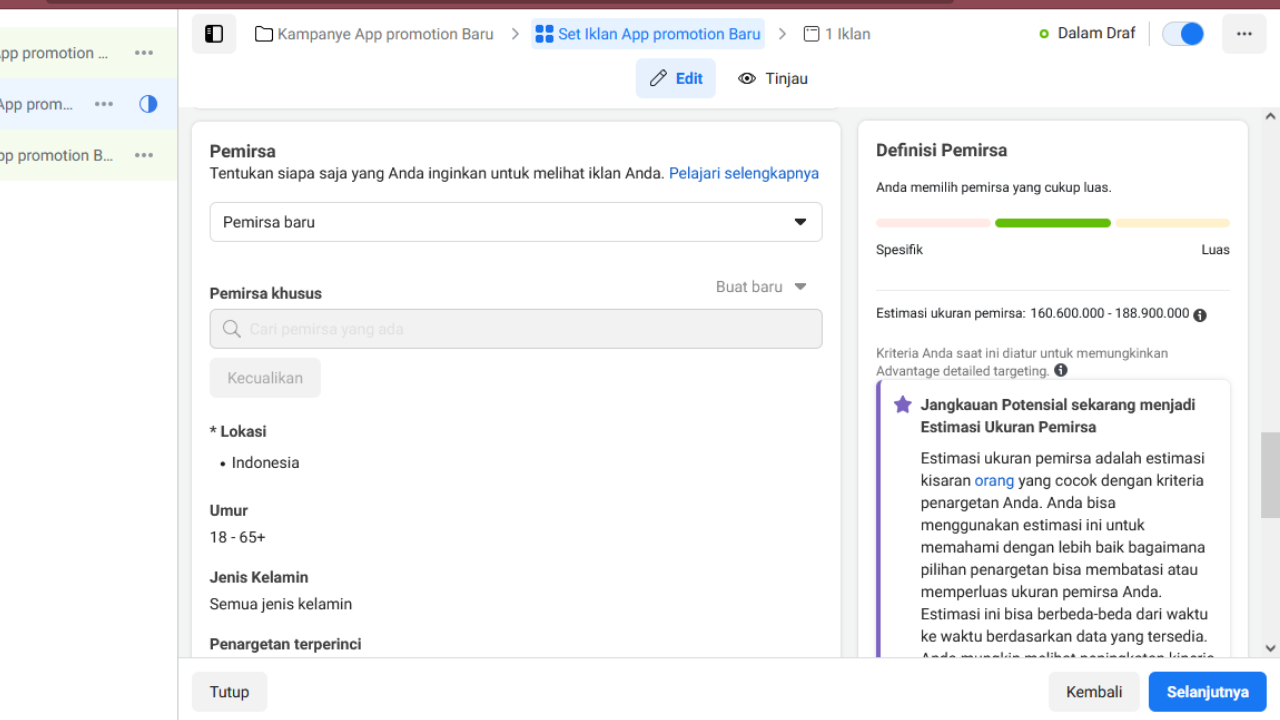Click the ad page icon beside 1 Iklan
This screenshot has width=1280, height=720.
click(x=812, y=34)
